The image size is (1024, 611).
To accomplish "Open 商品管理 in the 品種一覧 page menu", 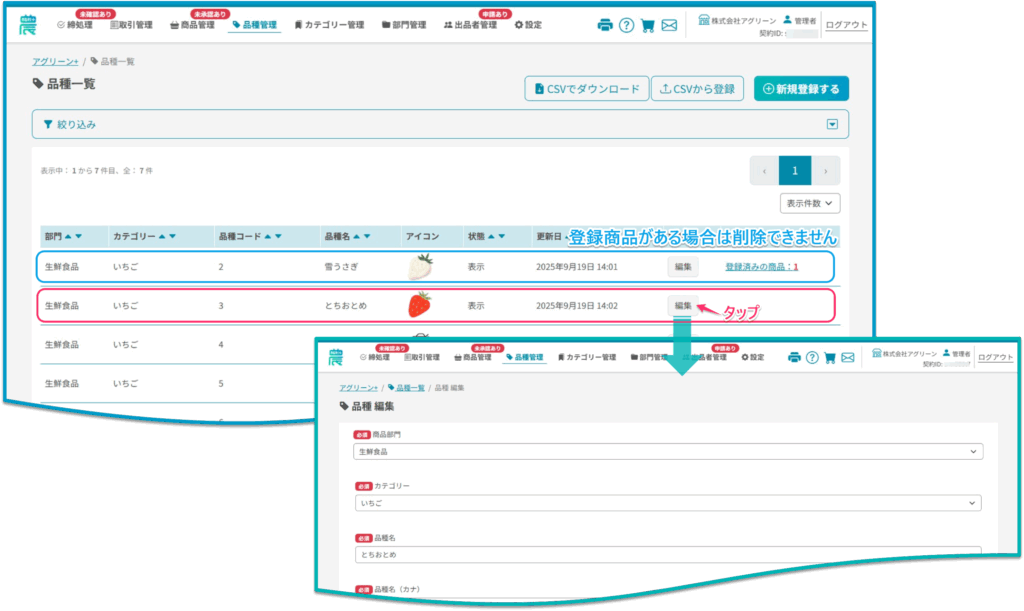I will [193, 25].
